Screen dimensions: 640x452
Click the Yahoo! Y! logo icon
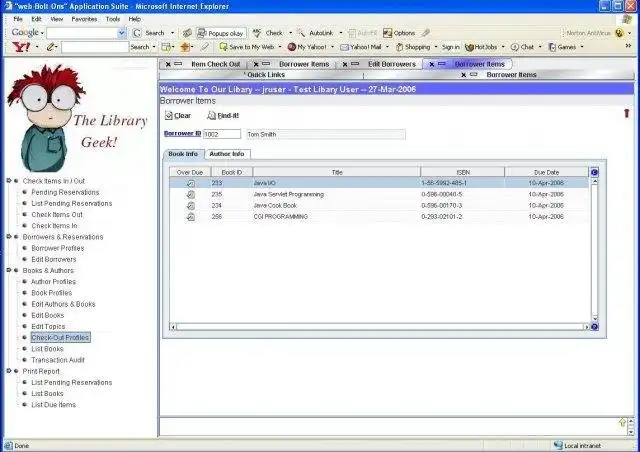[21, 47]
